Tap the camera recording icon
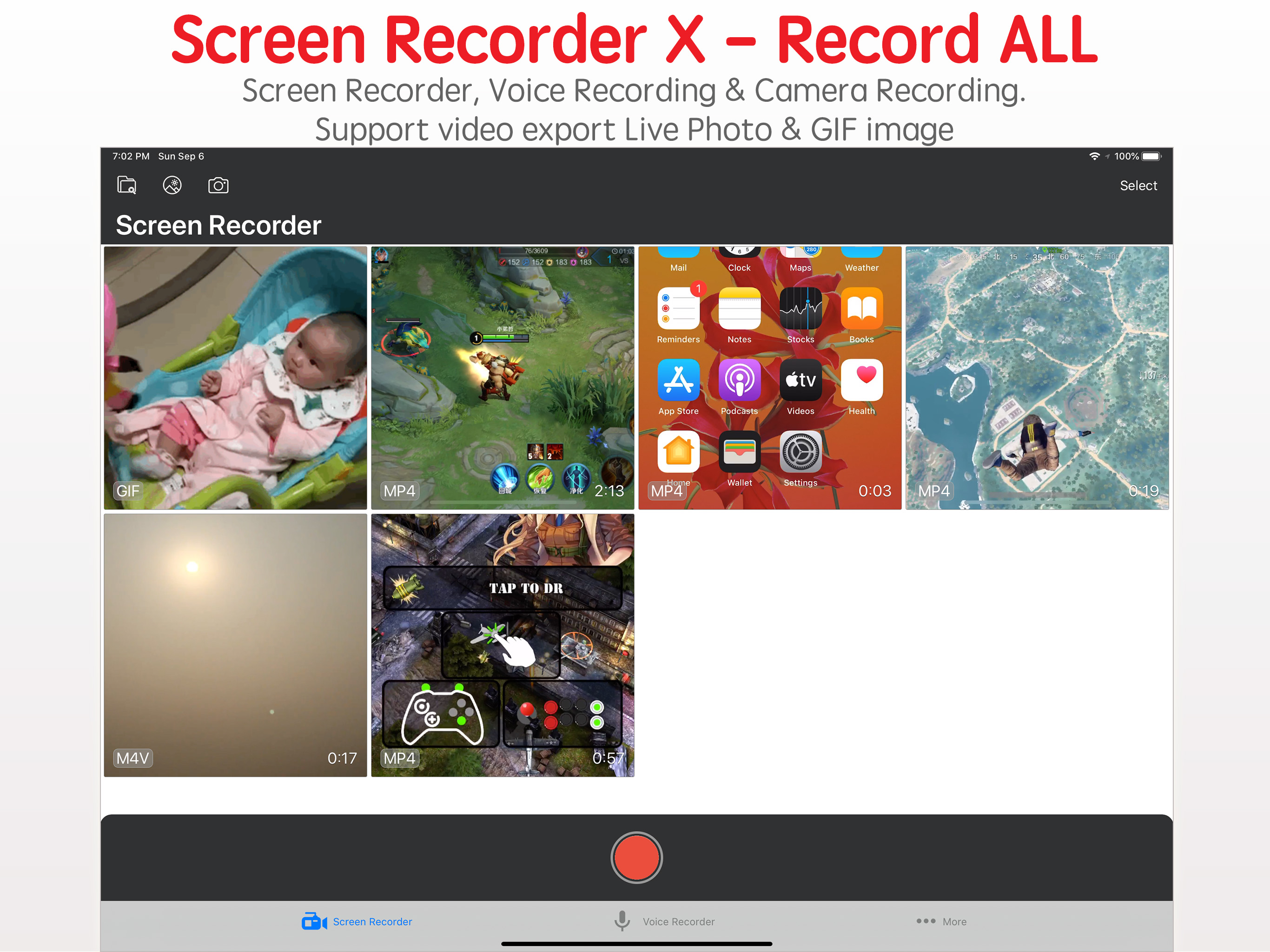This screenshot has width=1270, height=952. click(x=218, y=185)
